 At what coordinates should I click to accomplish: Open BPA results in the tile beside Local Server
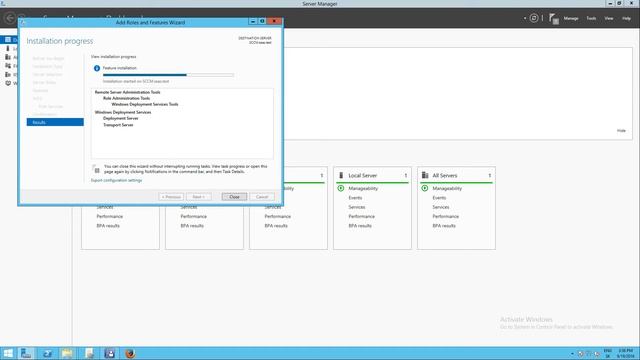click(276, 226)
